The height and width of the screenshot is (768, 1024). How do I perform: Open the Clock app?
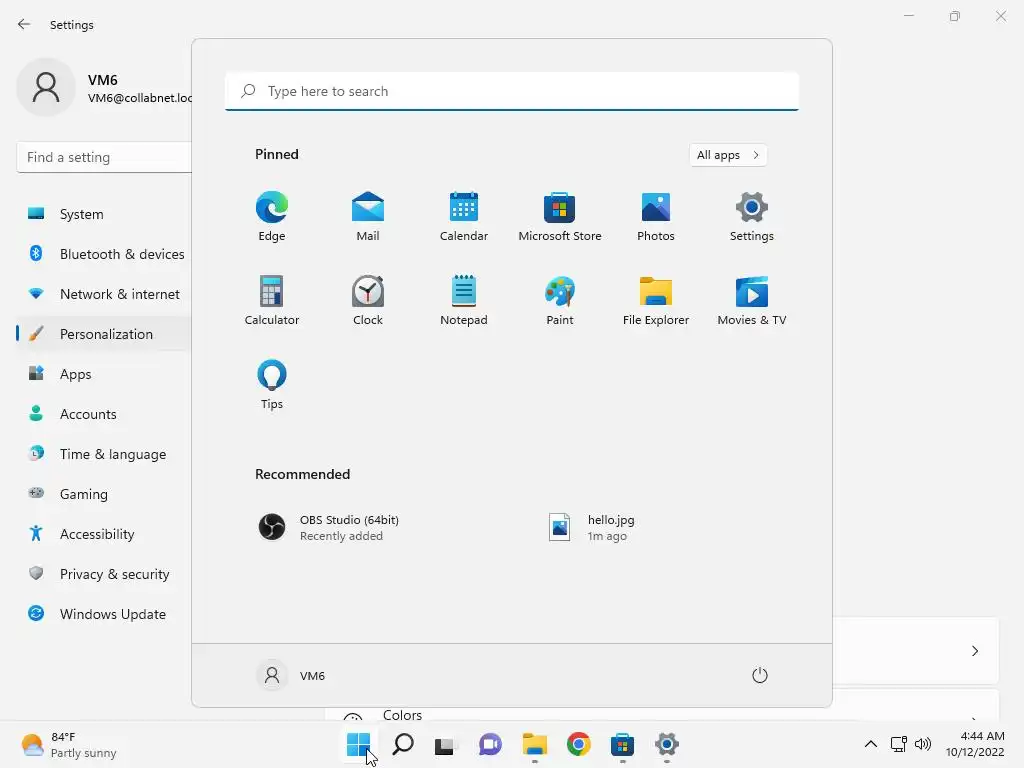pyautogui.click(x=368, y=300)
